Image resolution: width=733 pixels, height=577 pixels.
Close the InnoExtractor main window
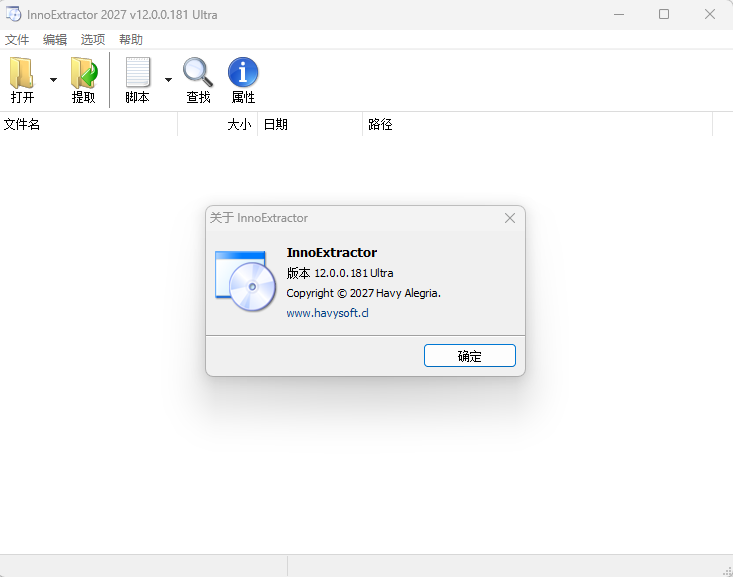tap(710, 14)
